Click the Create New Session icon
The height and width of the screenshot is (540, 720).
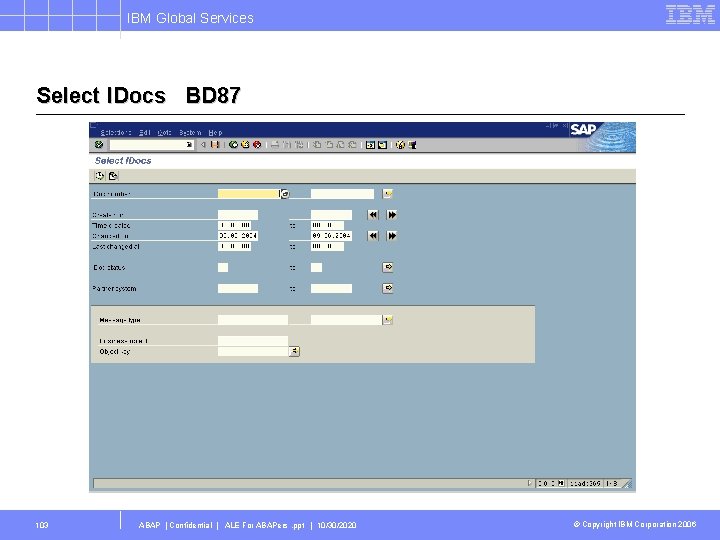click(371, 145)
